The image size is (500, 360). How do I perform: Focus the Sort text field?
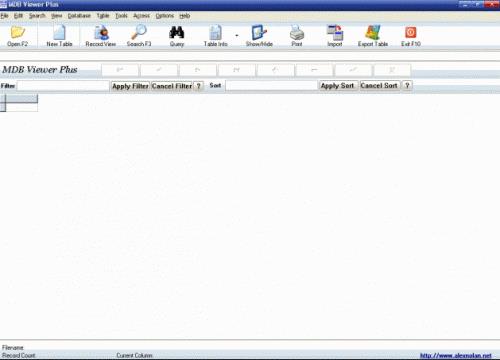pos(272,86)
